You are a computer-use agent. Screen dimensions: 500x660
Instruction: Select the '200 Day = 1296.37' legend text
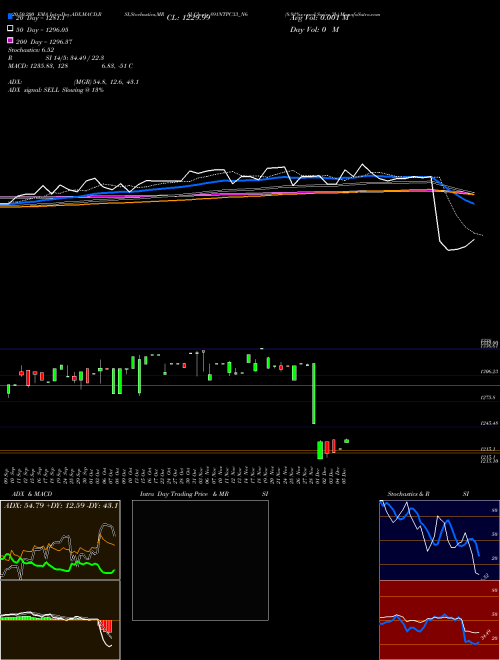[44, 42]
